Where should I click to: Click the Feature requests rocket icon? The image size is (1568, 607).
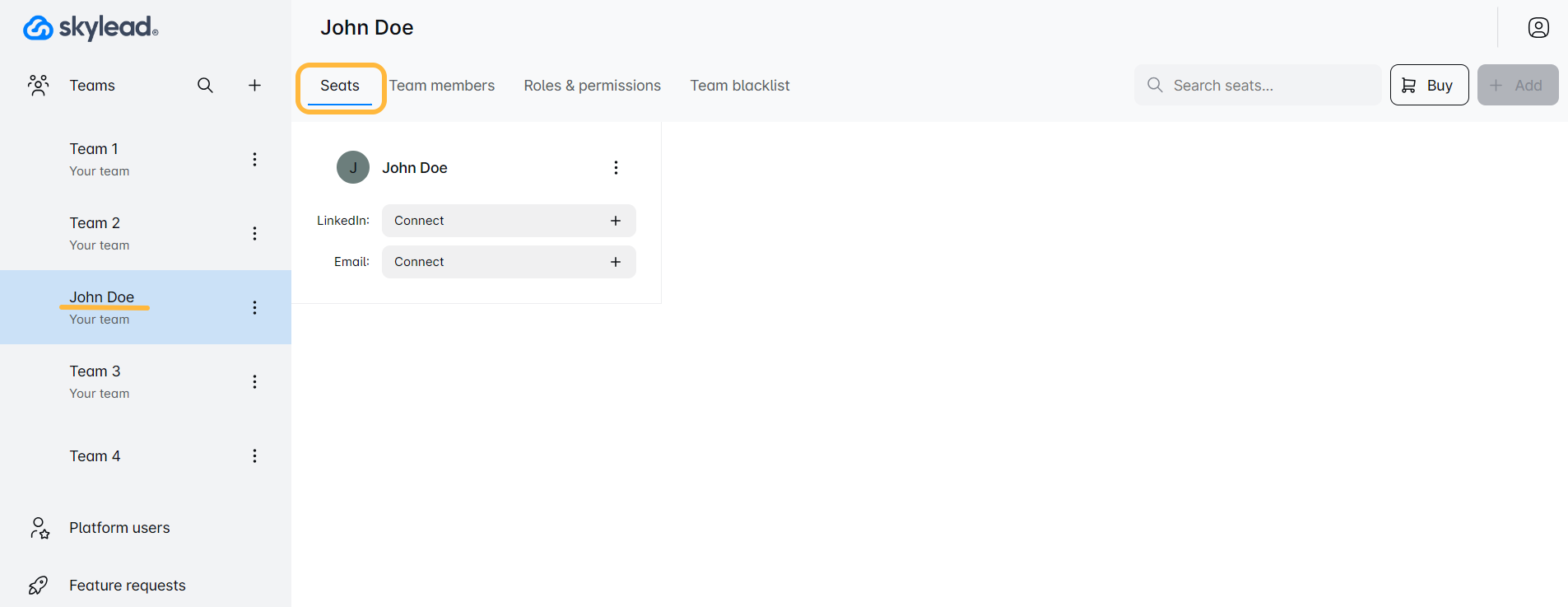39,586
